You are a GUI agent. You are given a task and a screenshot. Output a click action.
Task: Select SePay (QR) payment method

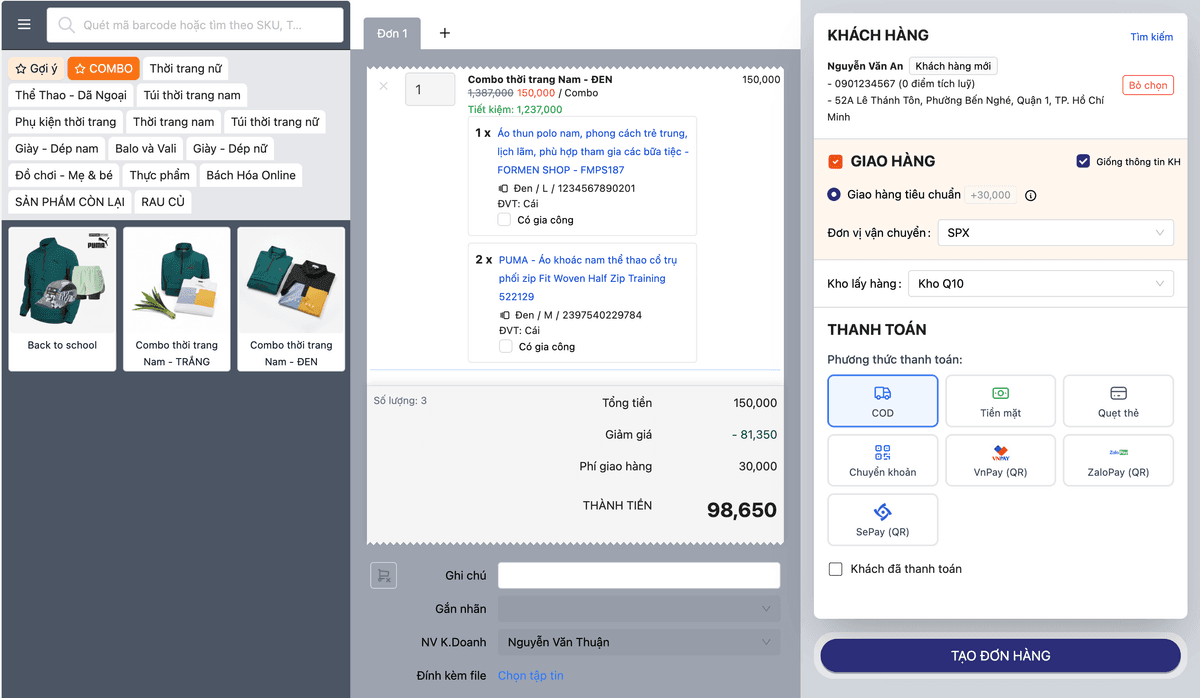click(882, 520)
